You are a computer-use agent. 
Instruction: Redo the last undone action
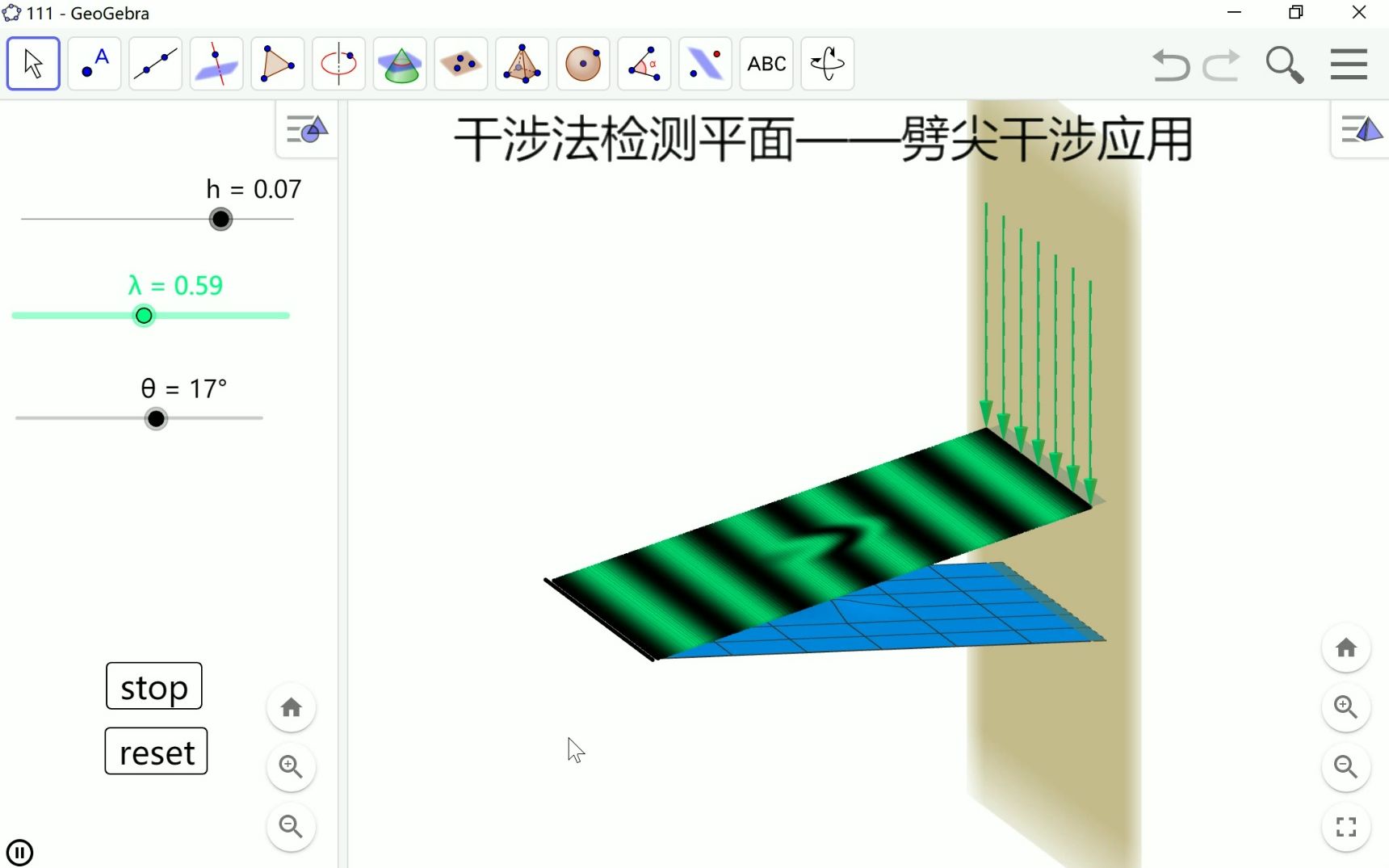point(1221,65)
